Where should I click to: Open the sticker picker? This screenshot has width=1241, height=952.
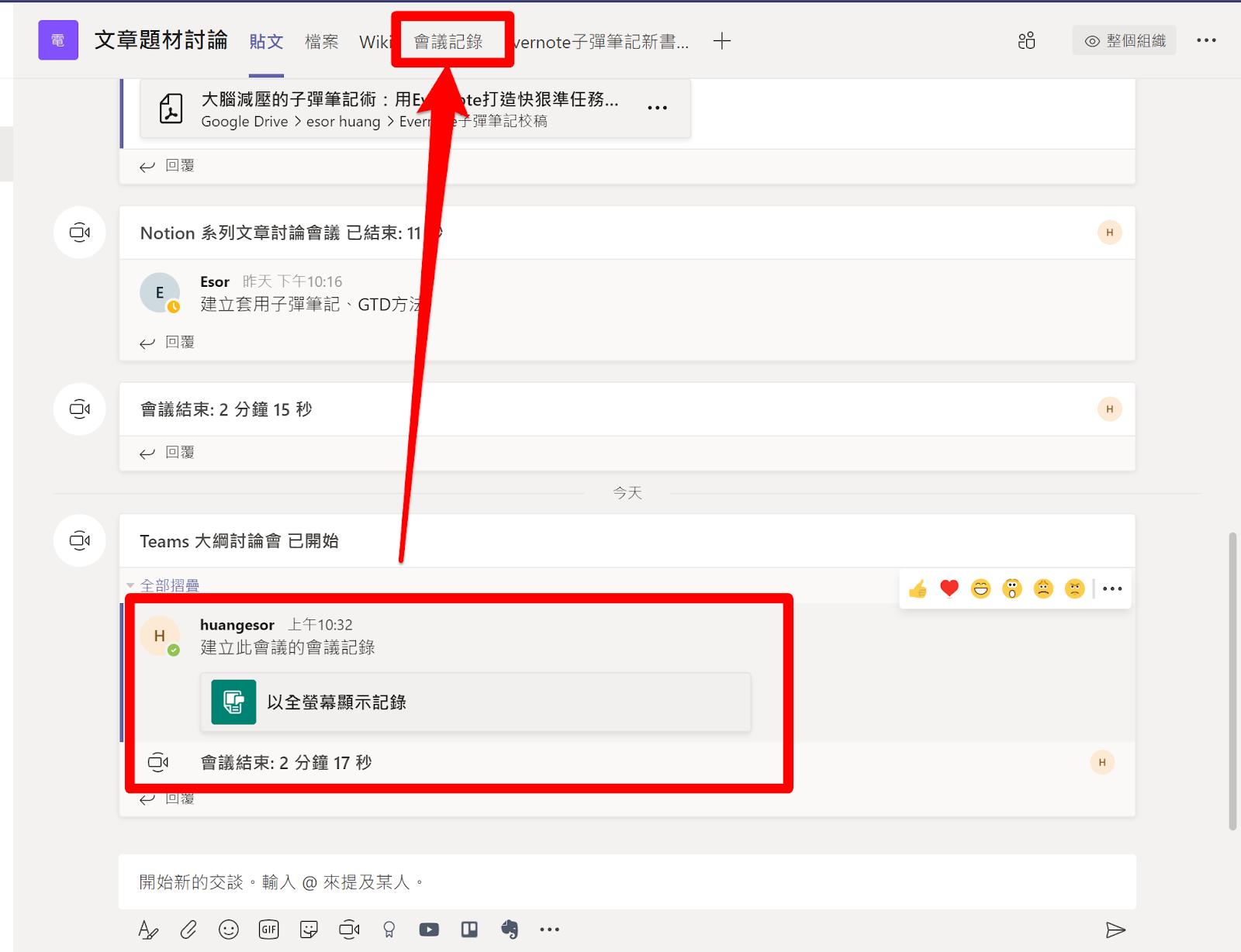click(309, 930)
